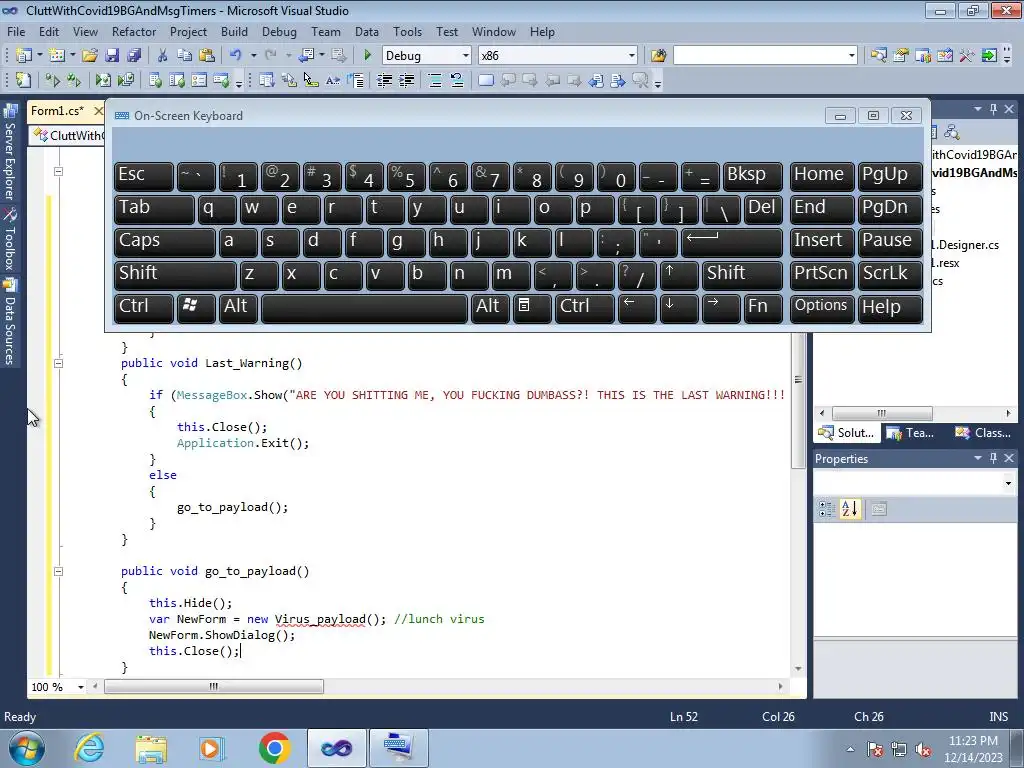Toggle the Fn key on On-Screen Keyboard
The height and width of the screenshot is (768, 1024).
point(763,307)
